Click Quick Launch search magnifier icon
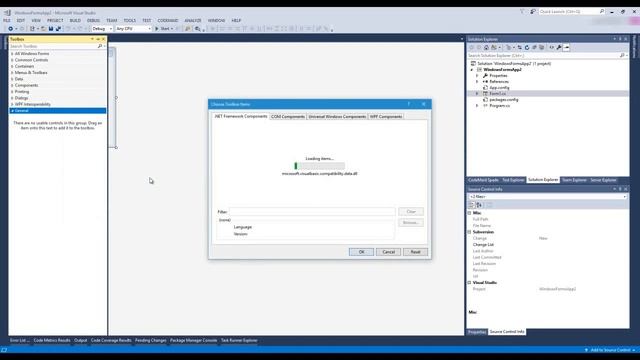 [x=602, y=11]
